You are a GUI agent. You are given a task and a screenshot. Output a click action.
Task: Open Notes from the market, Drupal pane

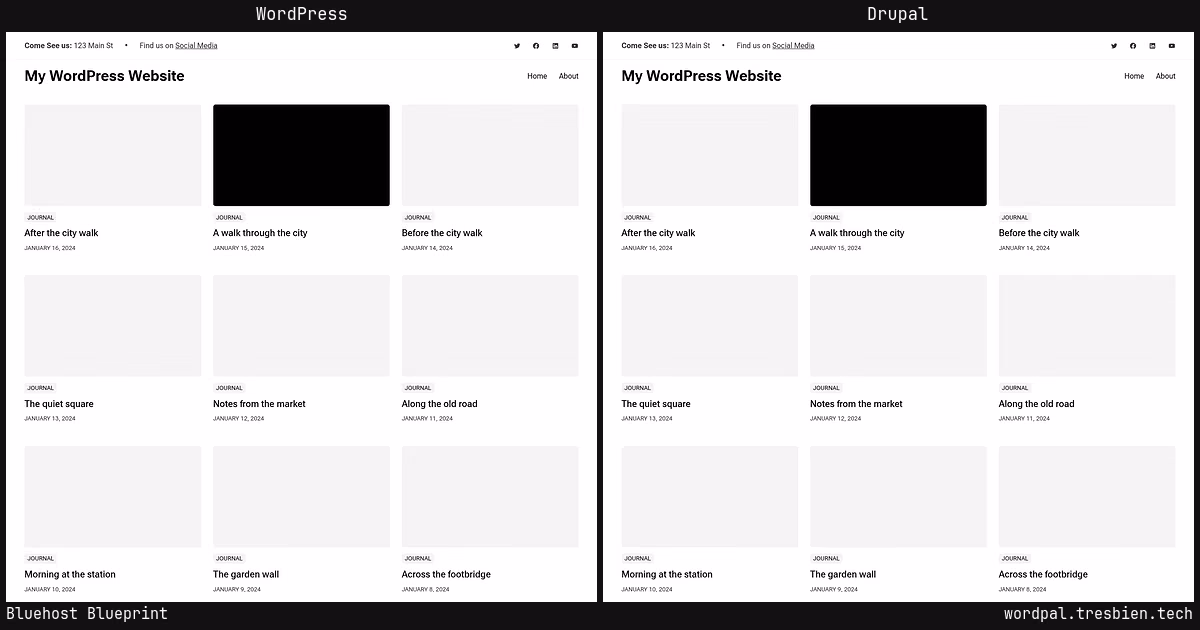click(856, 404)
